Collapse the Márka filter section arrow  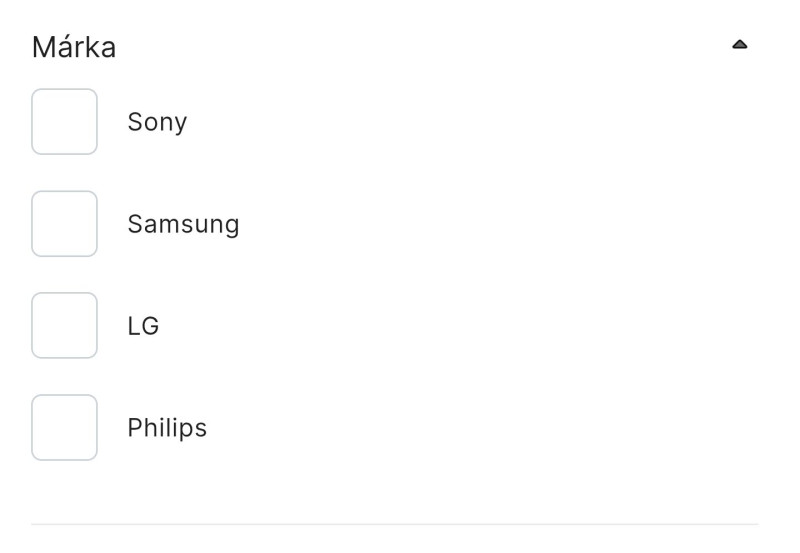(x=739, y=45)
